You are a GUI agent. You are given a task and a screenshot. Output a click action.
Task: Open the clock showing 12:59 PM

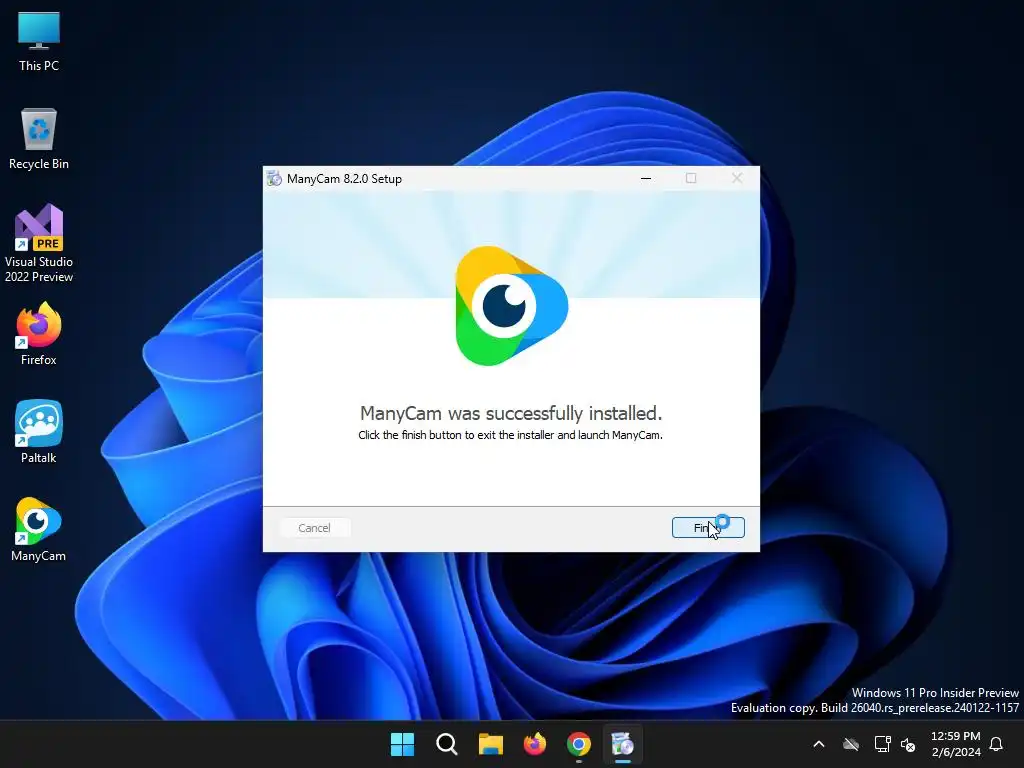(x=955, y=744)
